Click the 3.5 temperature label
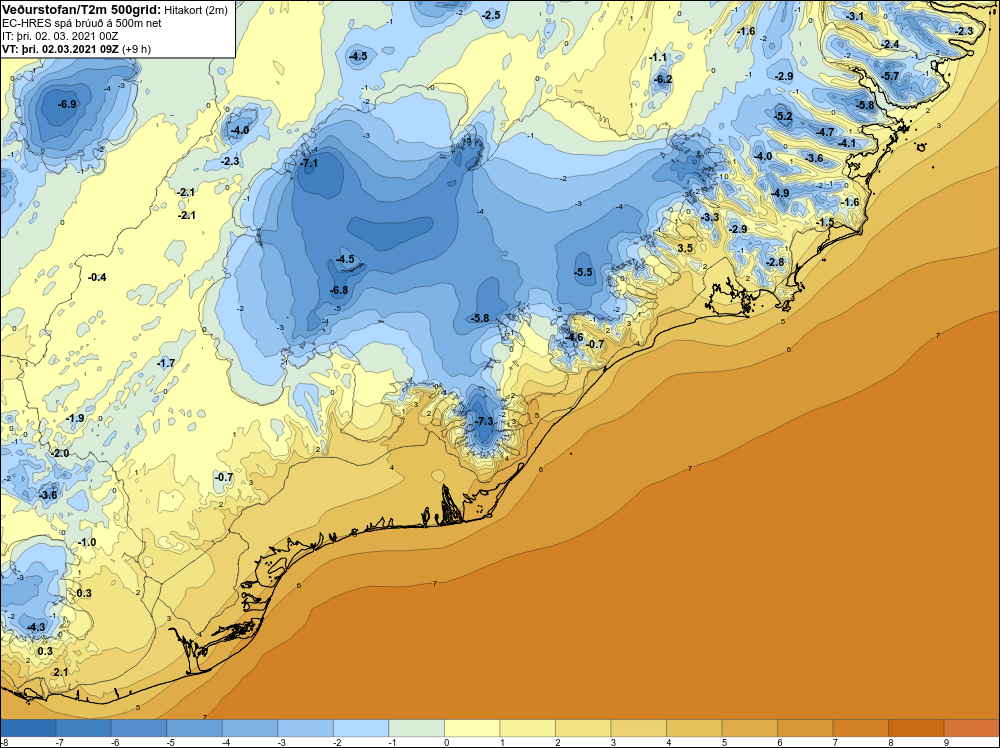 pos(685,248)
